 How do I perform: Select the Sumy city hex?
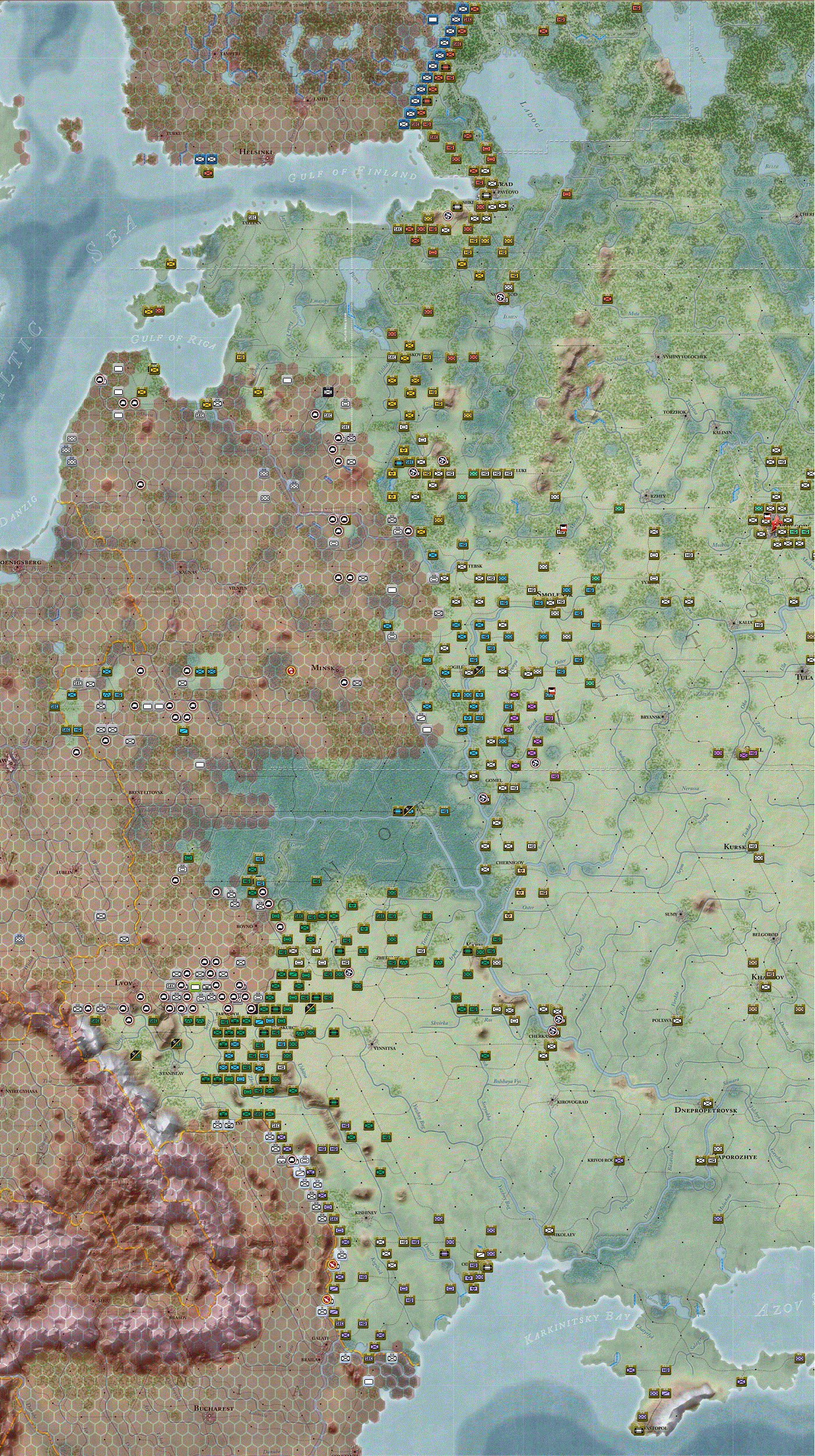tap(682, 915)
